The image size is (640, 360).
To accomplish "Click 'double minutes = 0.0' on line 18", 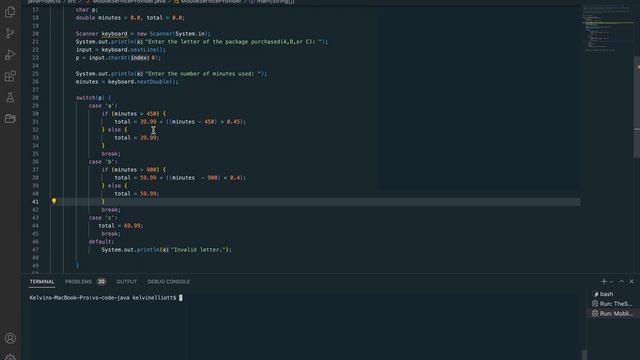I will (x=108, y=18).
